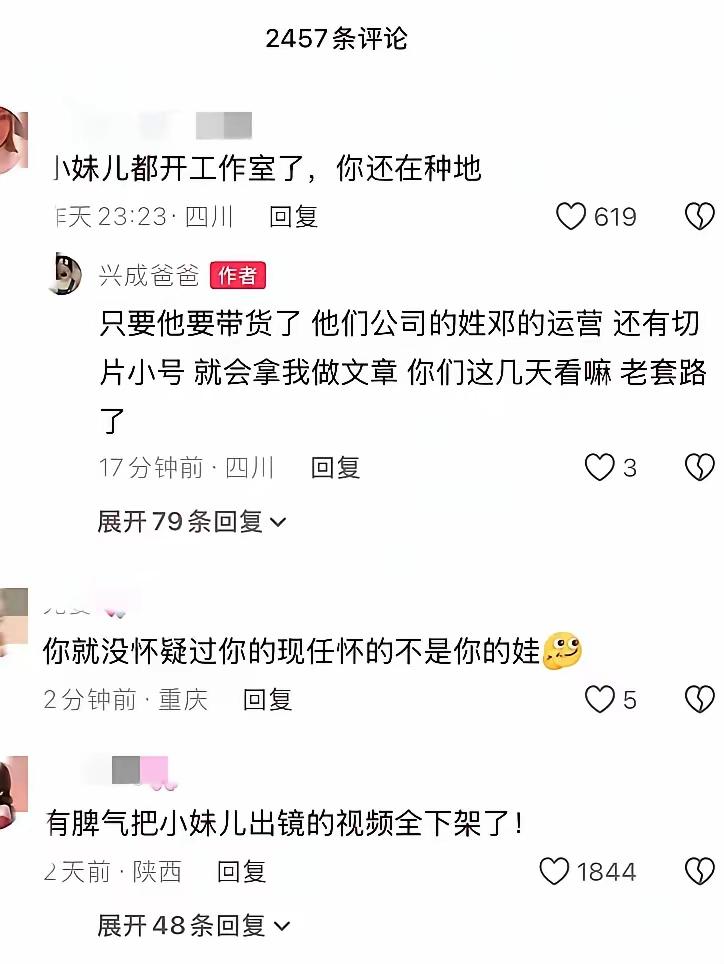Screen dimensions: 724x964
Task: Tap the 作者 badge
Action: pos(238,275)
